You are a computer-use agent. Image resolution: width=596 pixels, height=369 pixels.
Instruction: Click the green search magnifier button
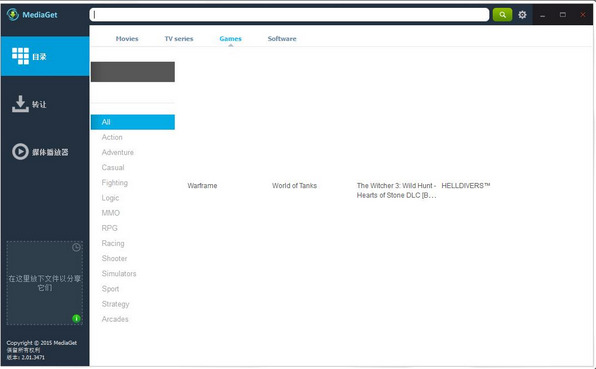[x=502, y=15]
